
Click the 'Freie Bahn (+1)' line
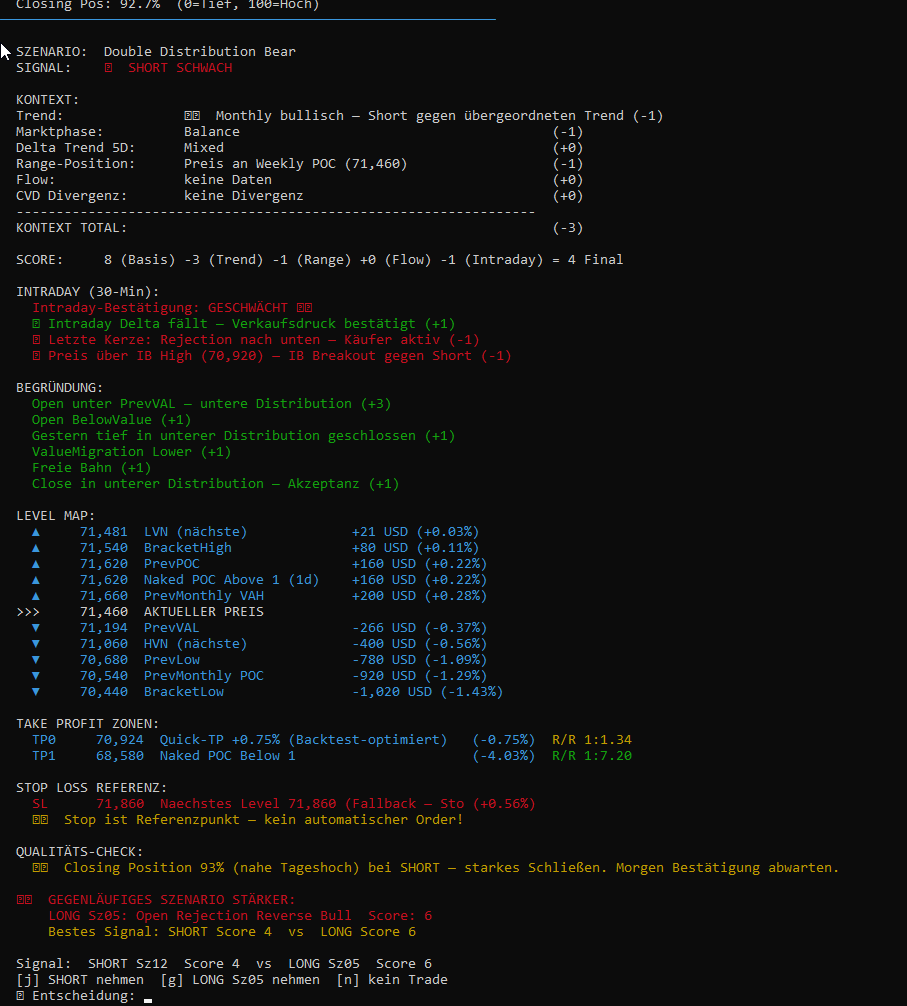click(92, 468)
